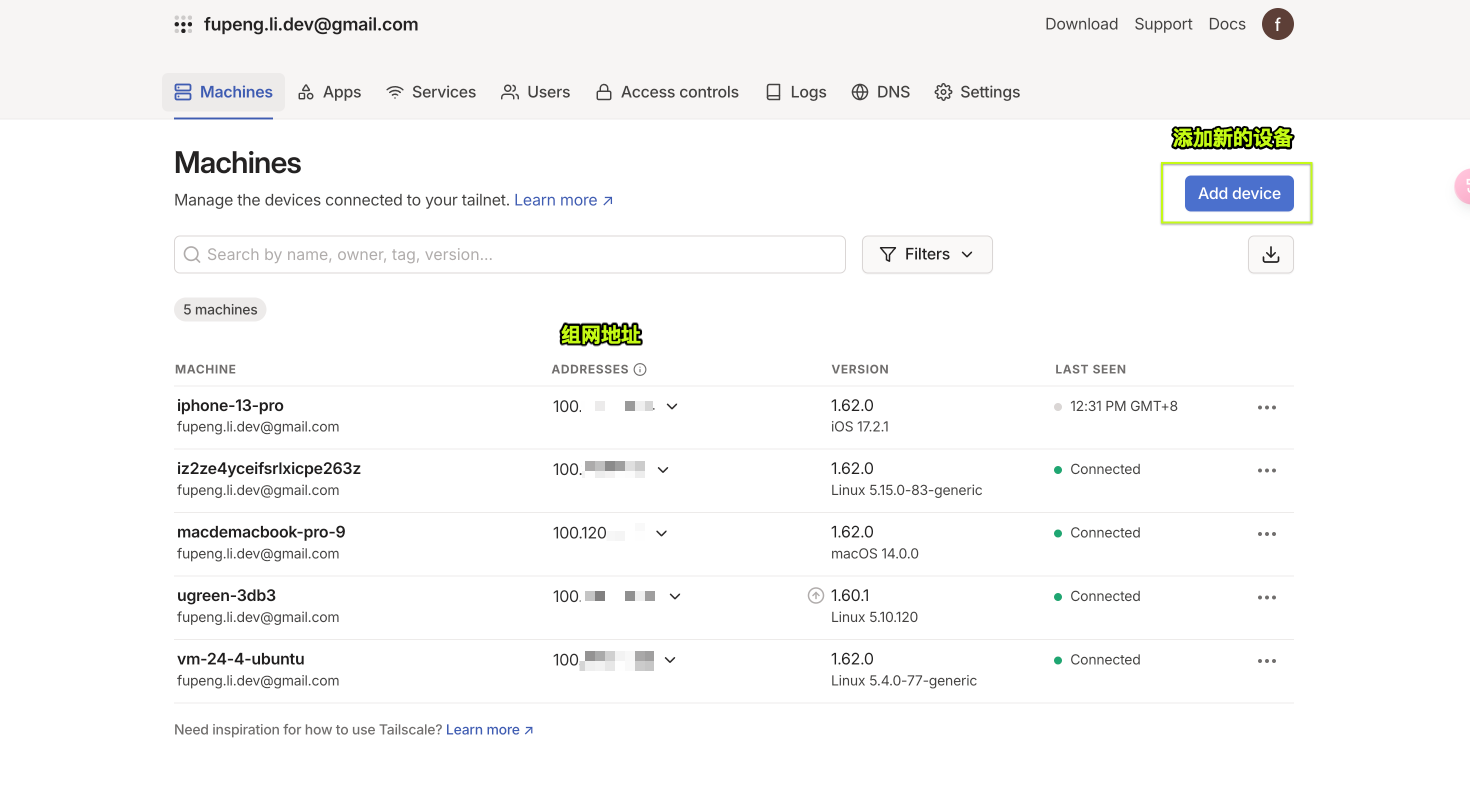The image size is (1470, 801).
Task: Open the vm-24-4-ubuntu machine
Action: coord(241,659)
